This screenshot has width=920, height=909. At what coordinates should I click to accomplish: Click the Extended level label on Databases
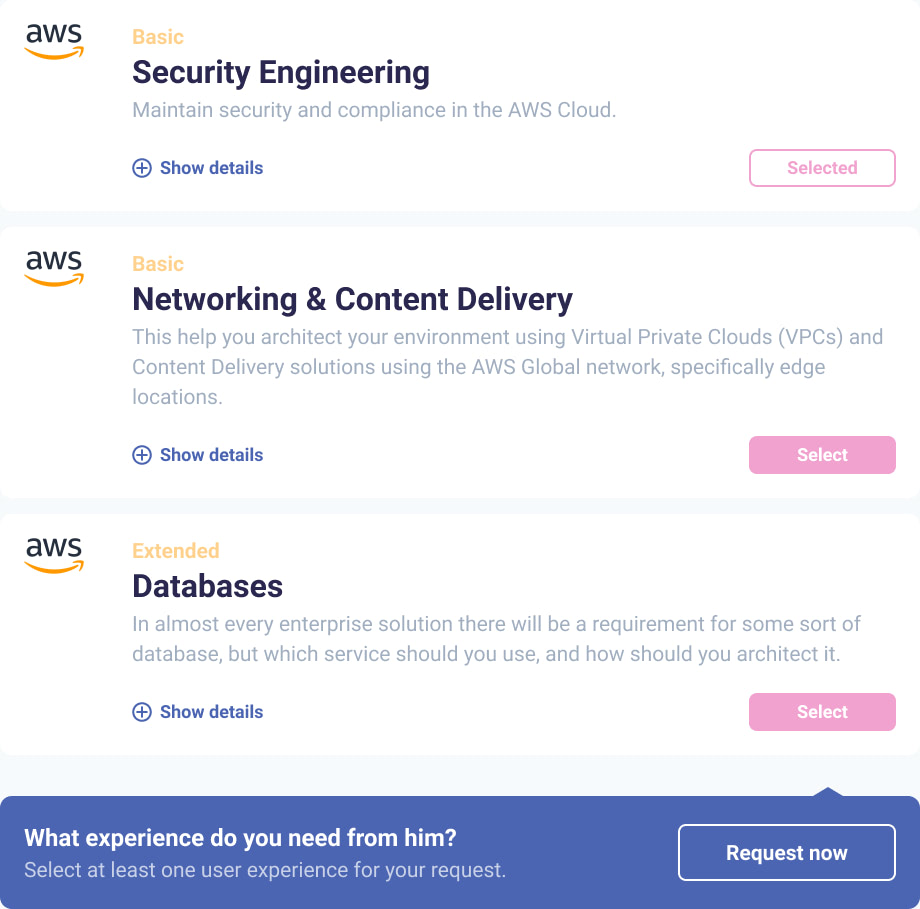[x=176, y=551]
